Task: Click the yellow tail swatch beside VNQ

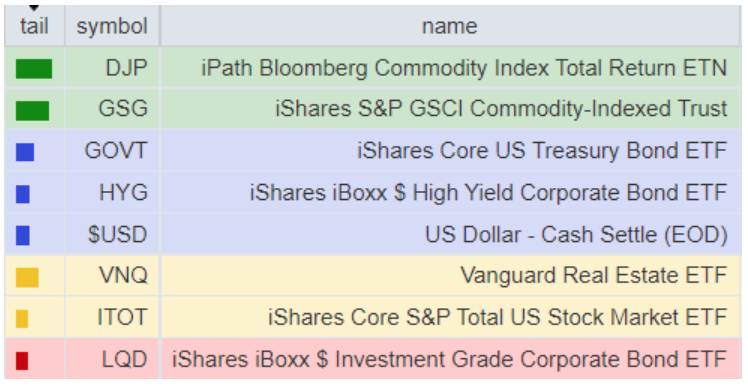Action: [27, 278]
